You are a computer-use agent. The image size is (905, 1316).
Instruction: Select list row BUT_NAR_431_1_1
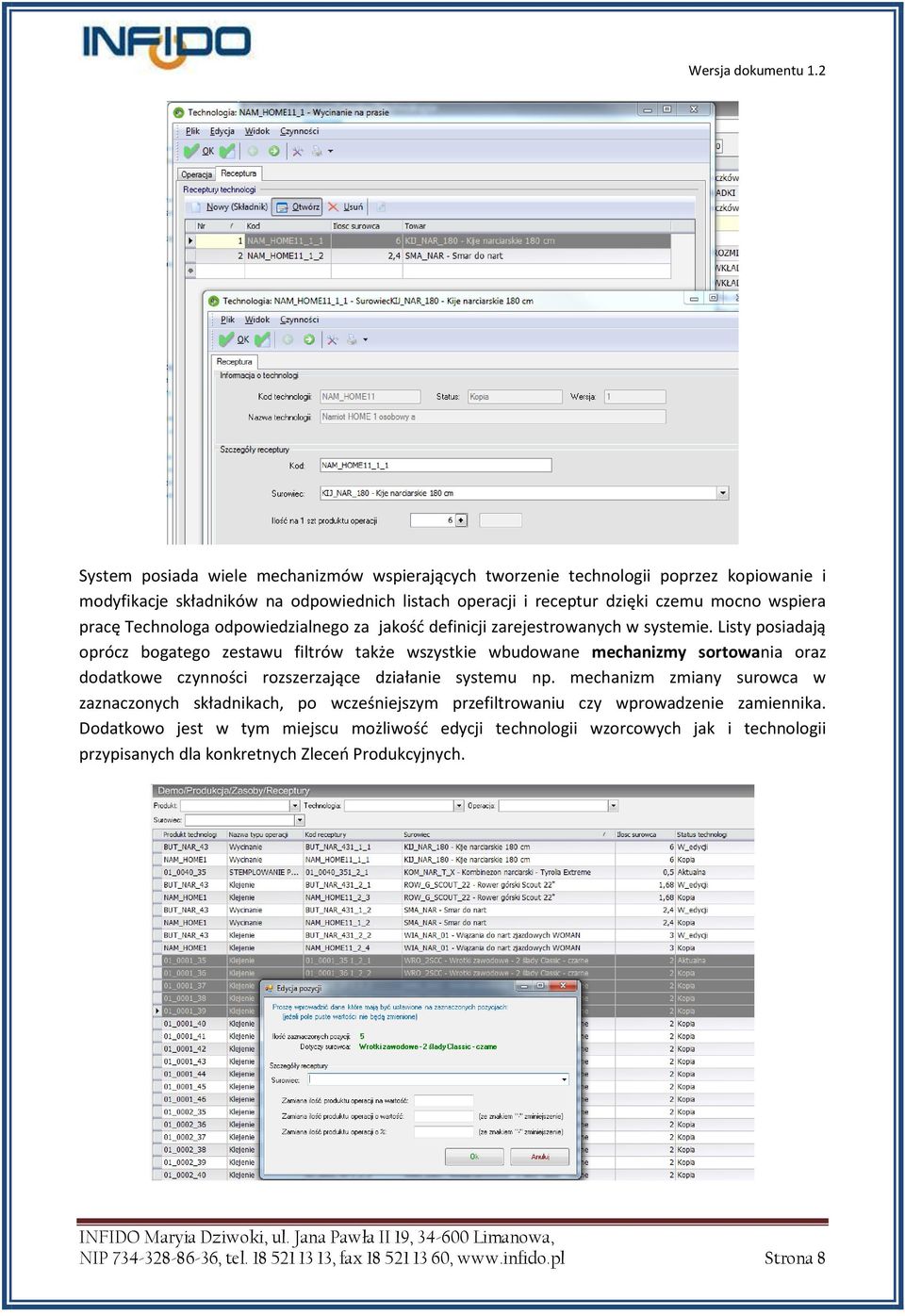tap(453, 847)
